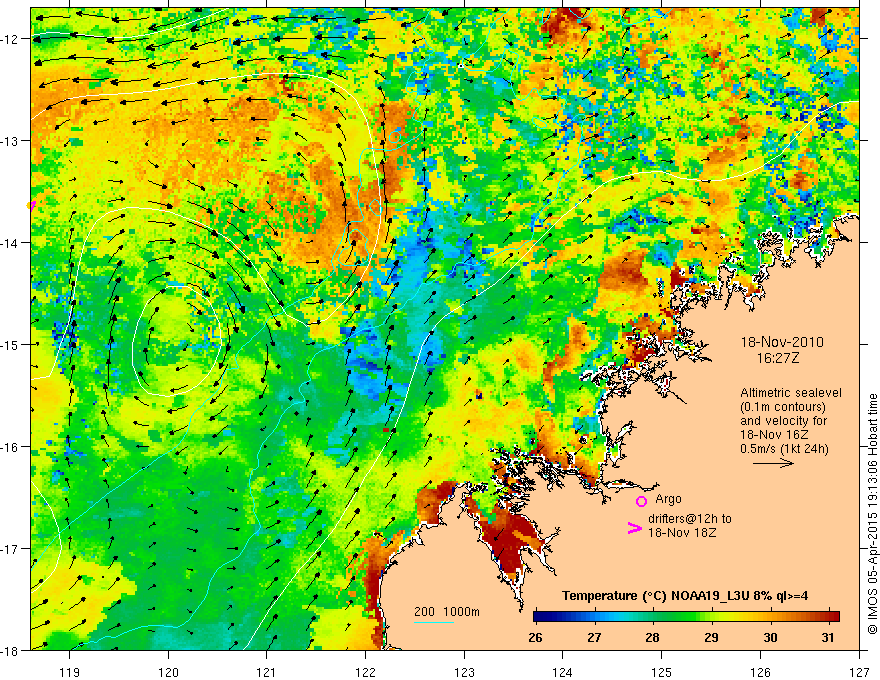Click the '119' longitude axis label

pyautogui.click(x=69, y=672)
